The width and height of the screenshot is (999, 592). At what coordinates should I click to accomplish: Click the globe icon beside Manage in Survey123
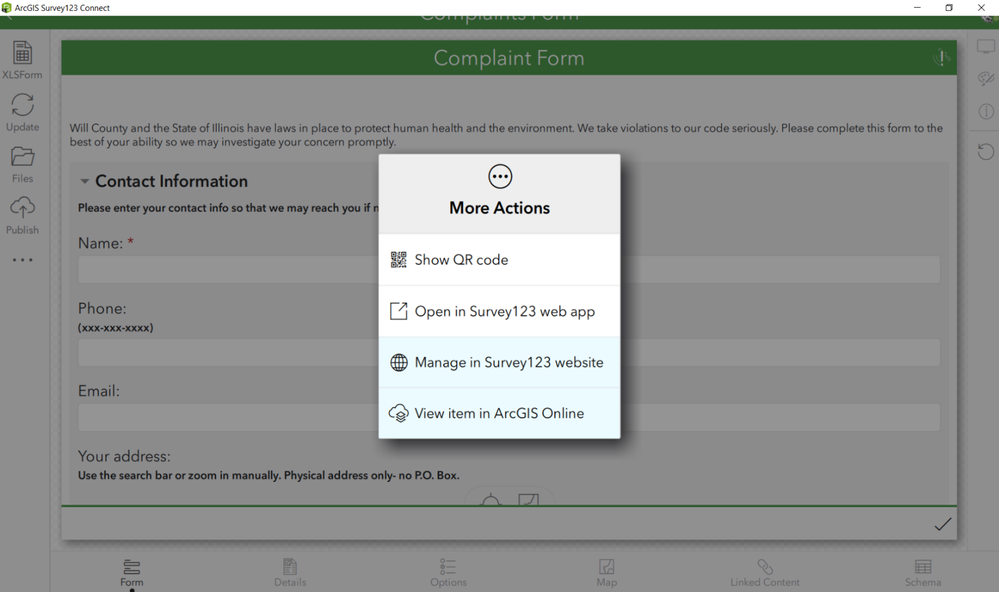[399, 362]
